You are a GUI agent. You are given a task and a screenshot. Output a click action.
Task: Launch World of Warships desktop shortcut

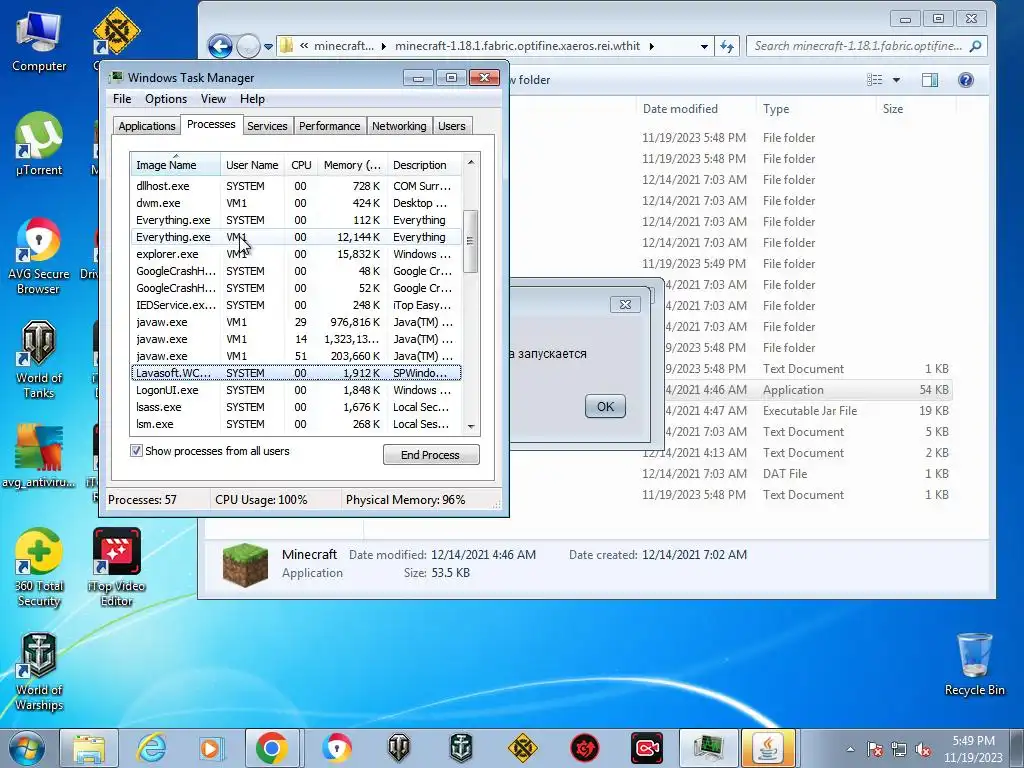coord(39,671)
